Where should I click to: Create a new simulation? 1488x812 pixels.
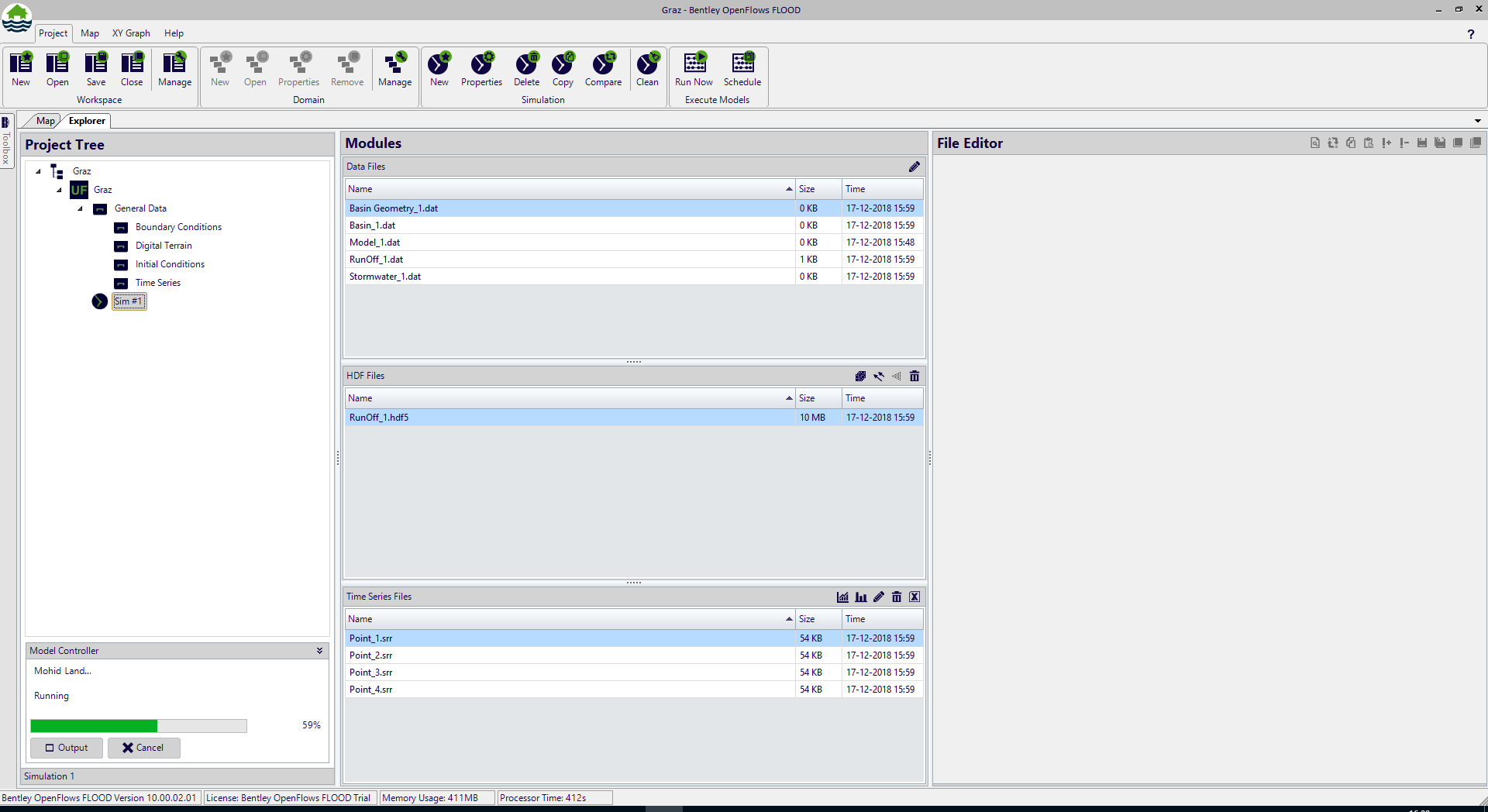pyautogui.click(x=439, y=69)
